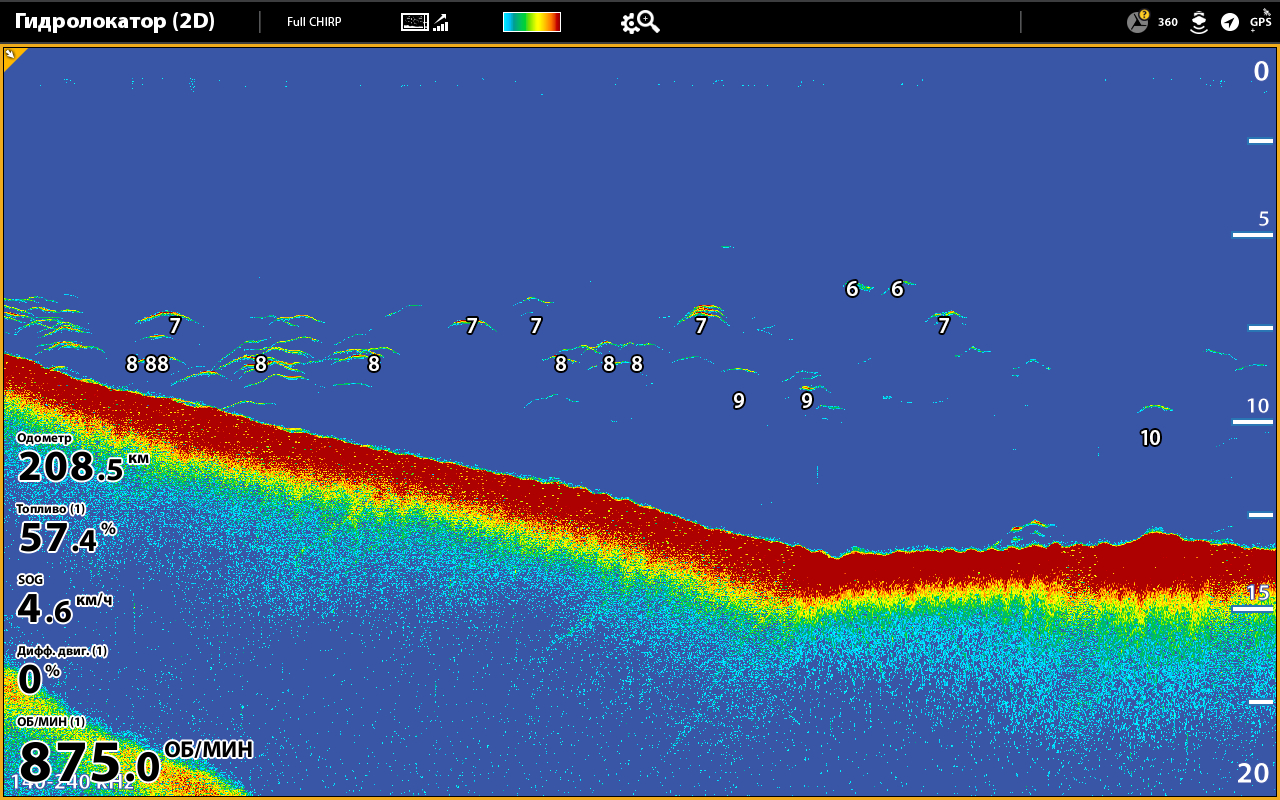
Task: Click the 15 depth tick on the range scale
Action: [1256, 593]
